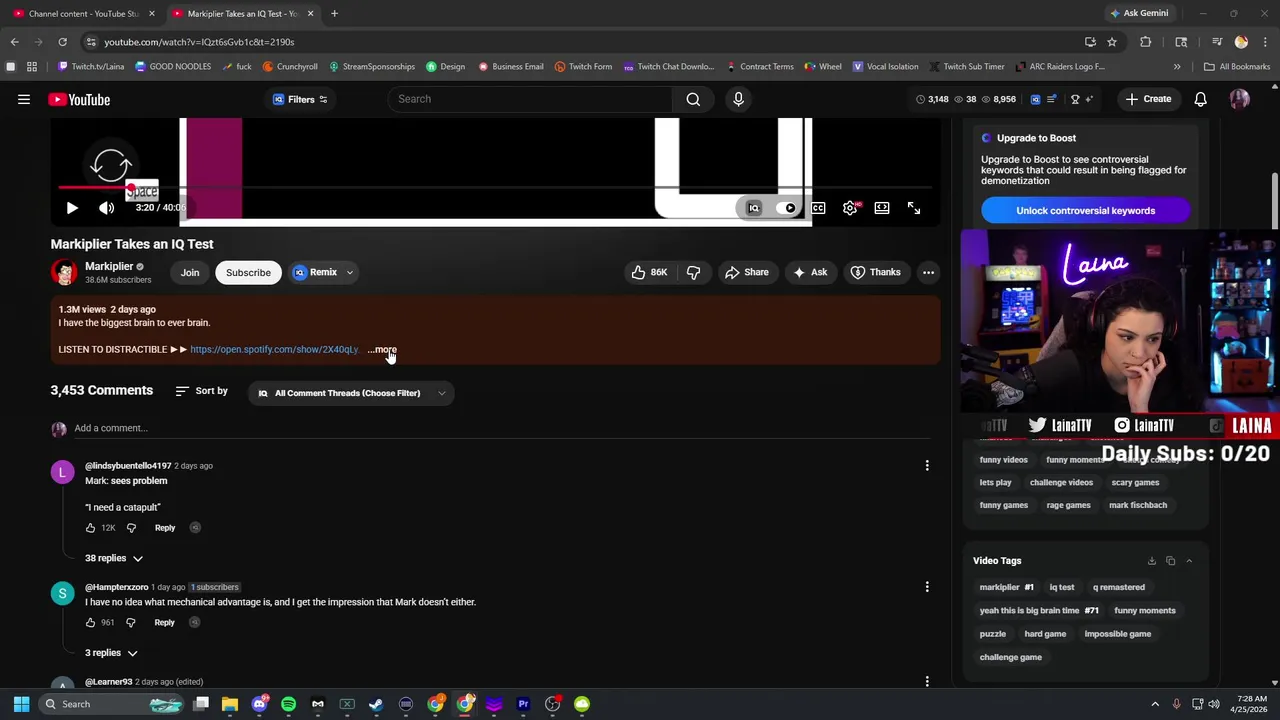Open a new browser tab
1280x720 pixels.
[x=334, y=13]
